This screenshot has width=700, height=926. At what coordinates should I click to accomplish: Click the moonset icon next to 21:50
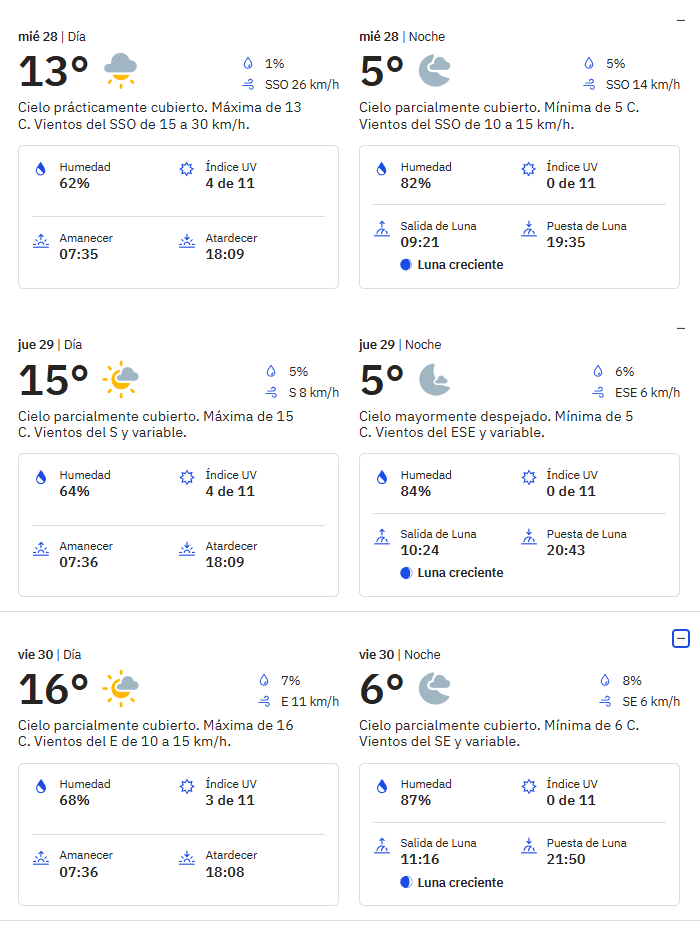[x=529, y=846]
